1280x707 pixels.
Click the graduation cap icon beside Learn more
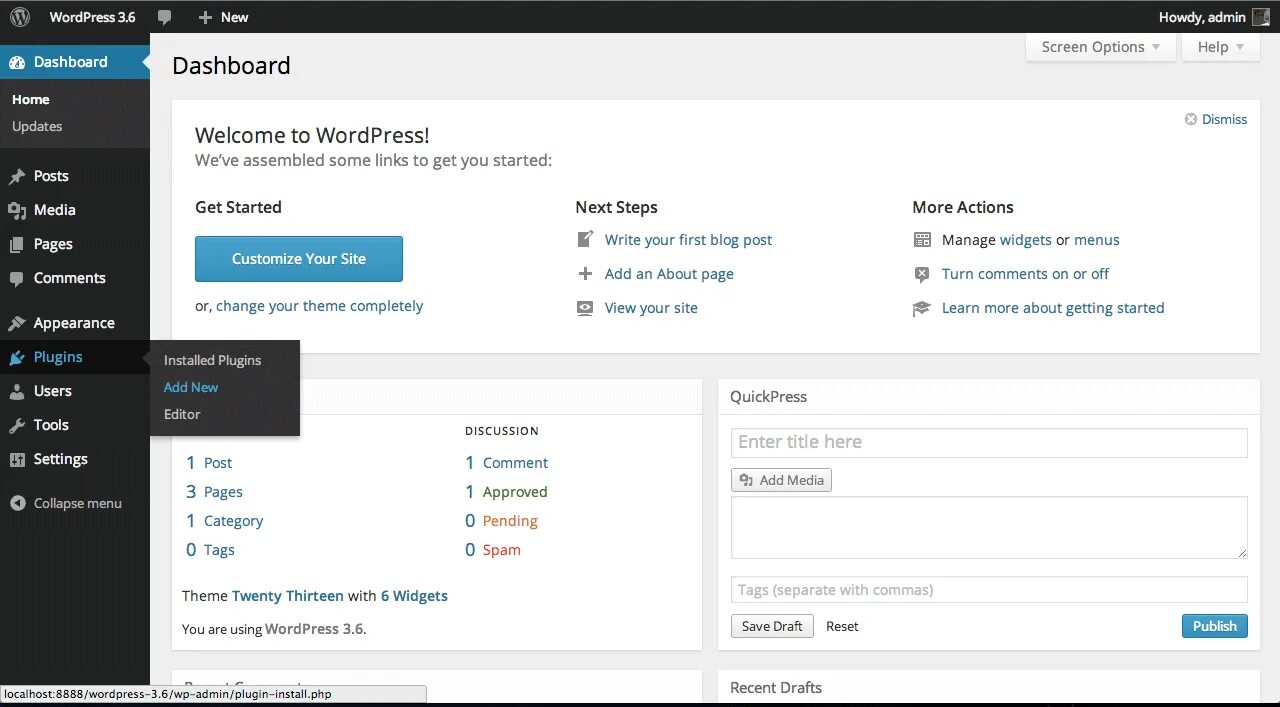point(922,308)
